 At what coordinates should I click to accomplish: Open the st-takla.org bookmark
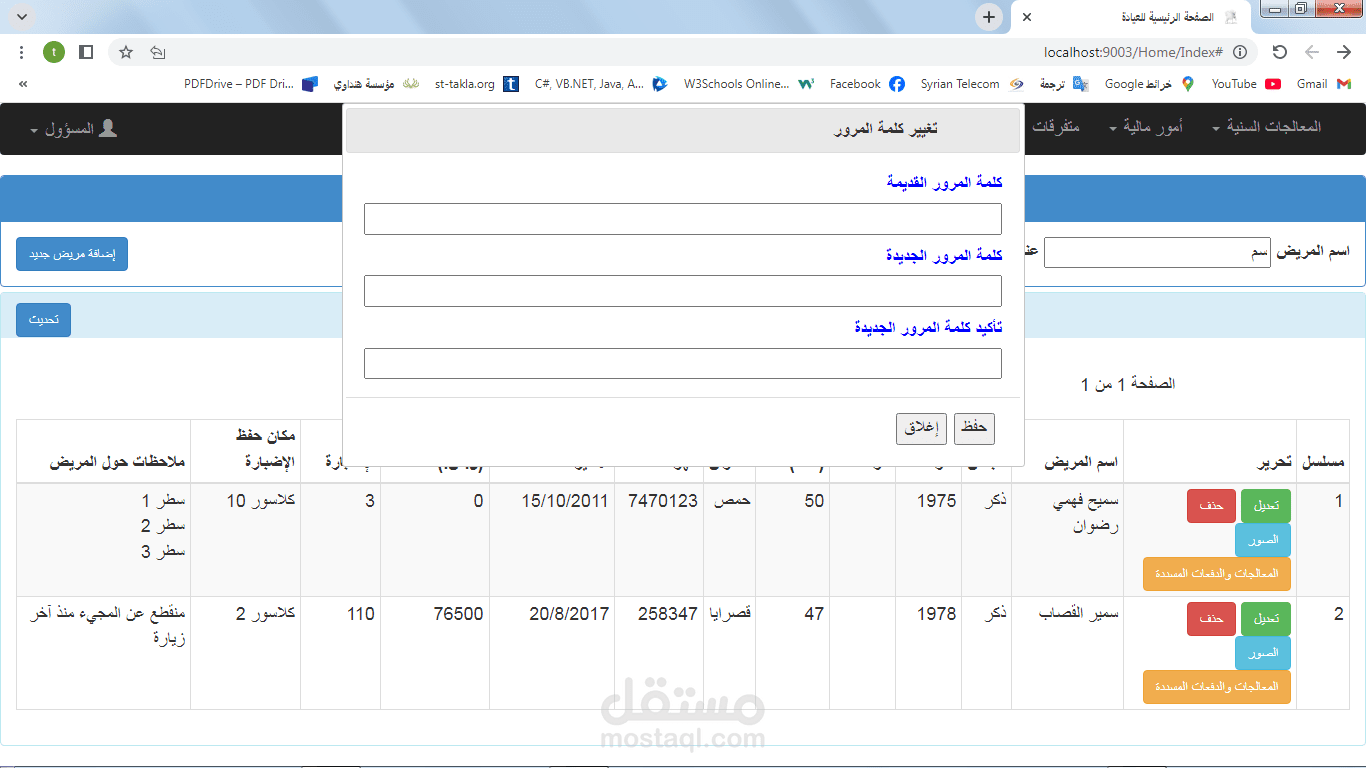coord(477,84)
